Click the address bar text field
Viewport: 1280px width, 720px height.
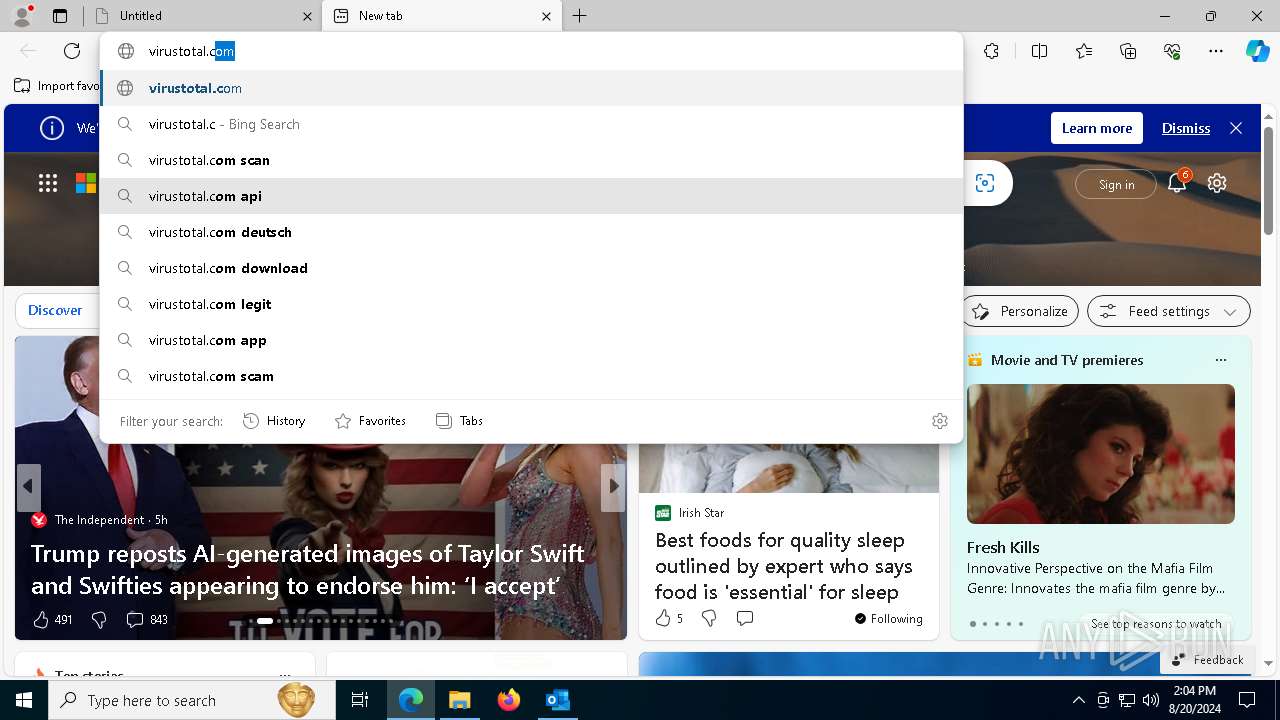(x=531, y=51)
